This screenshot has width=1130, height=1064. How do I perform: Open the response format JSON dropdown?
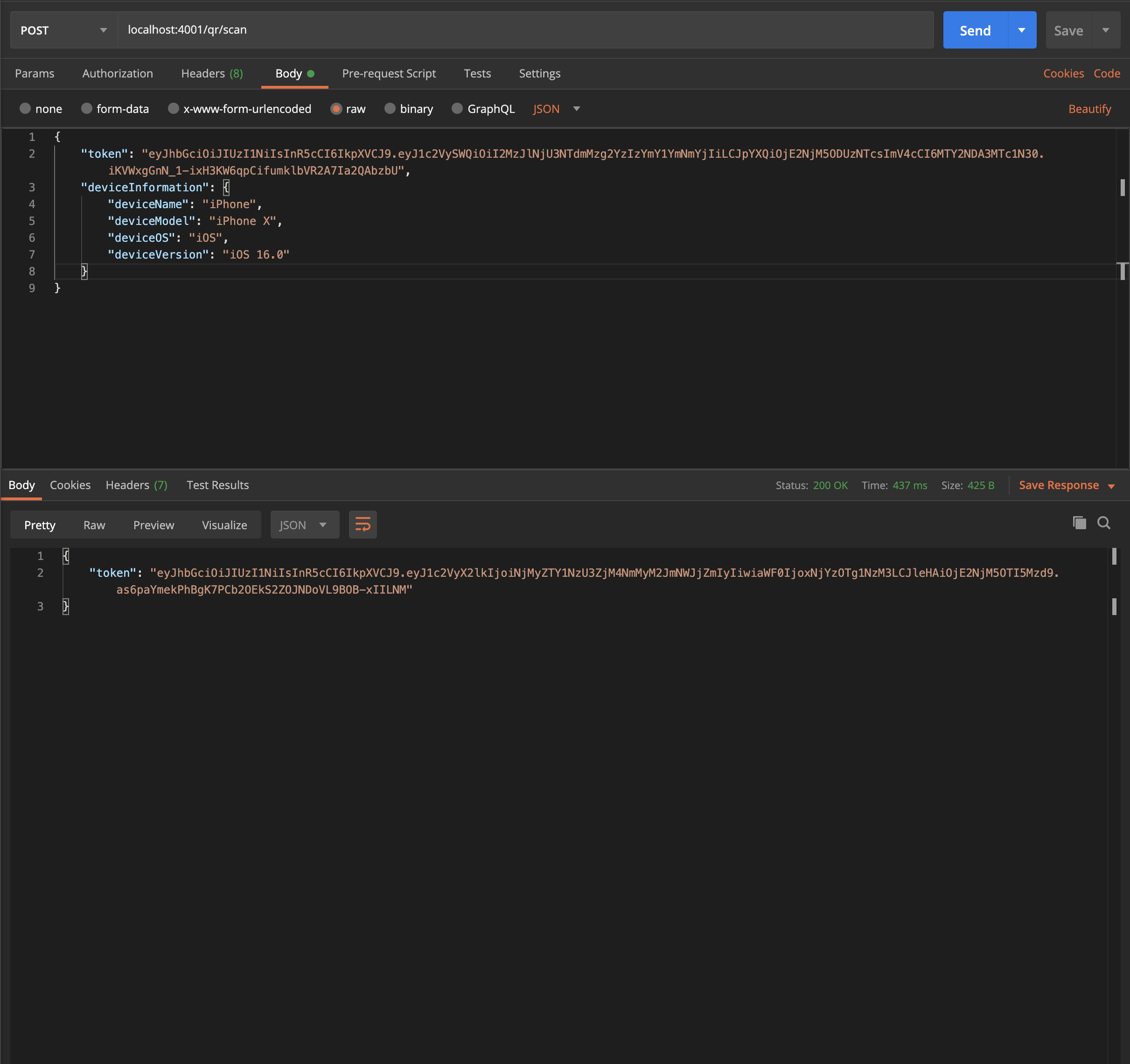tap(305, 525)
